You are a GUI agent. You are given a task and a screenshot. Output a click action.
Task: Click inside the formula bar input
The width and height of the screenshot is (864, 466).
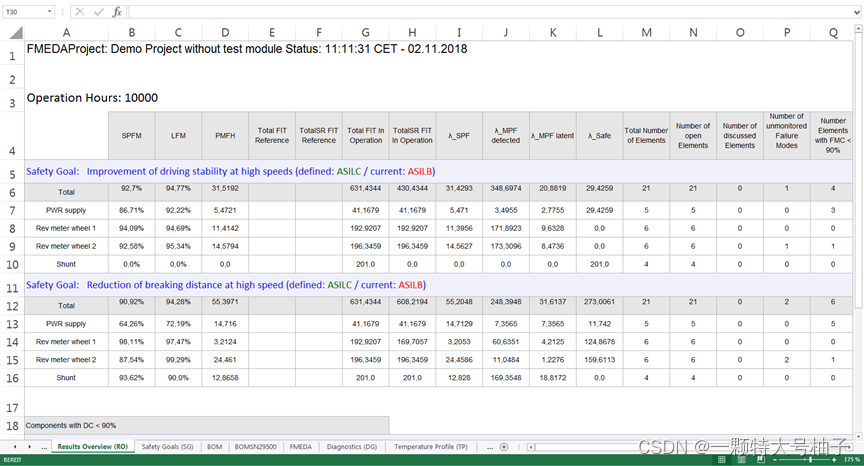point(490,12)
